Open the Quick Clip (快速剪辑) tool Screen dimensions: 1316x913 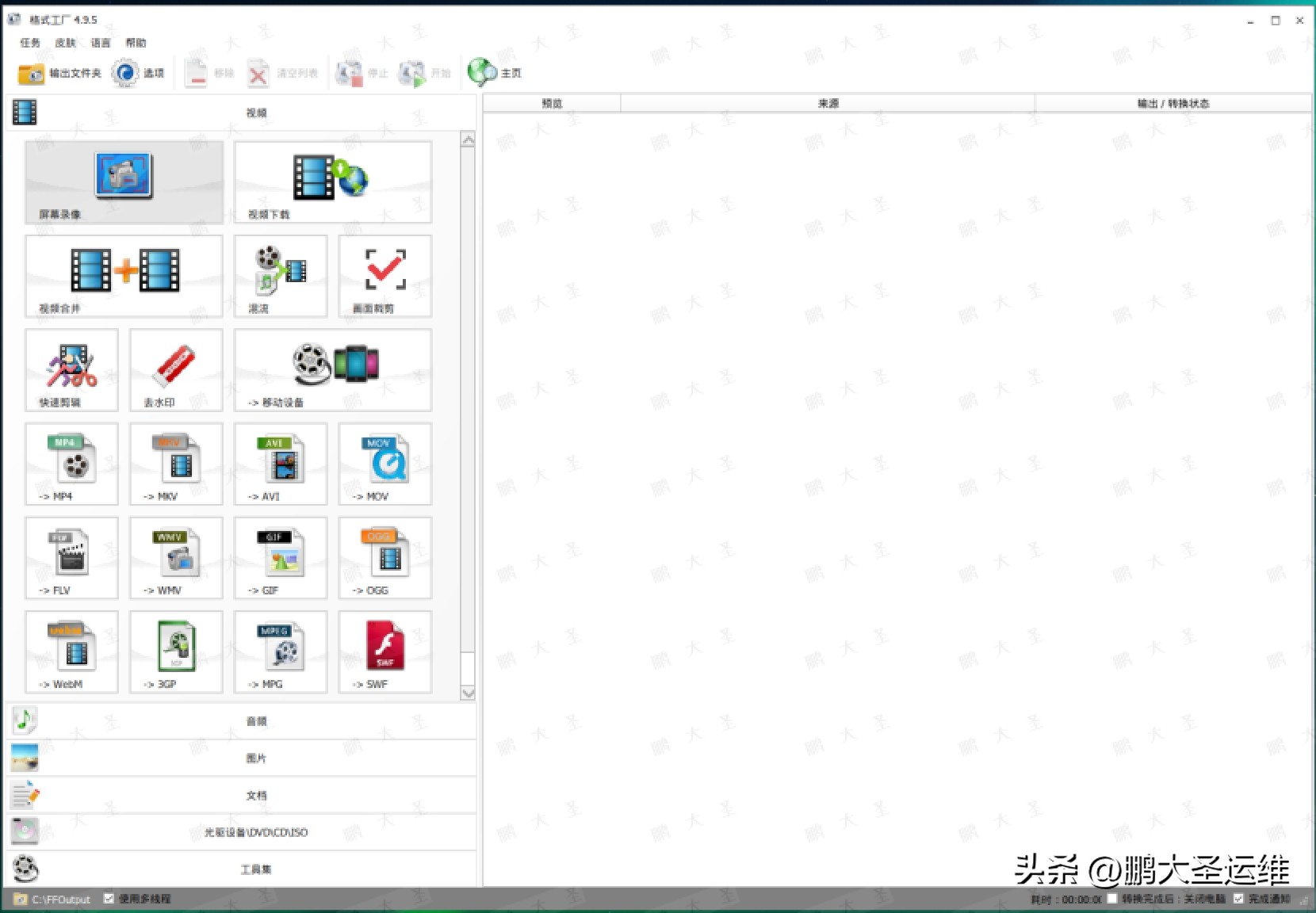[x=71, y=369]
